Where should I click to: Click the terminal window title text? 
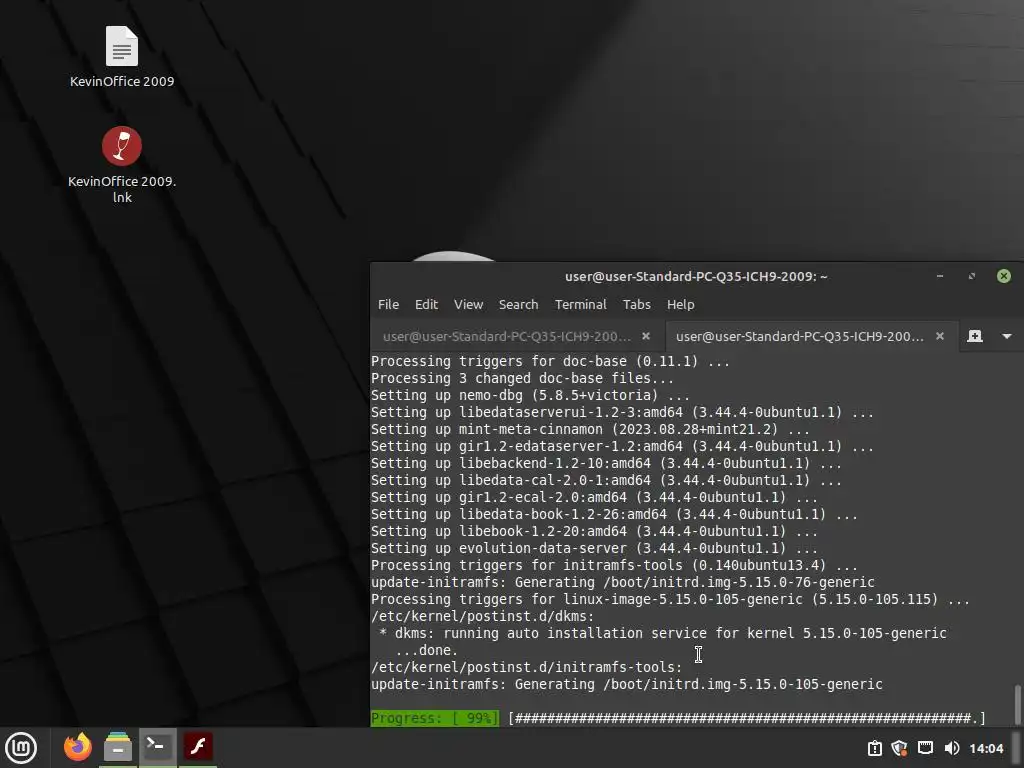(696, 276)
